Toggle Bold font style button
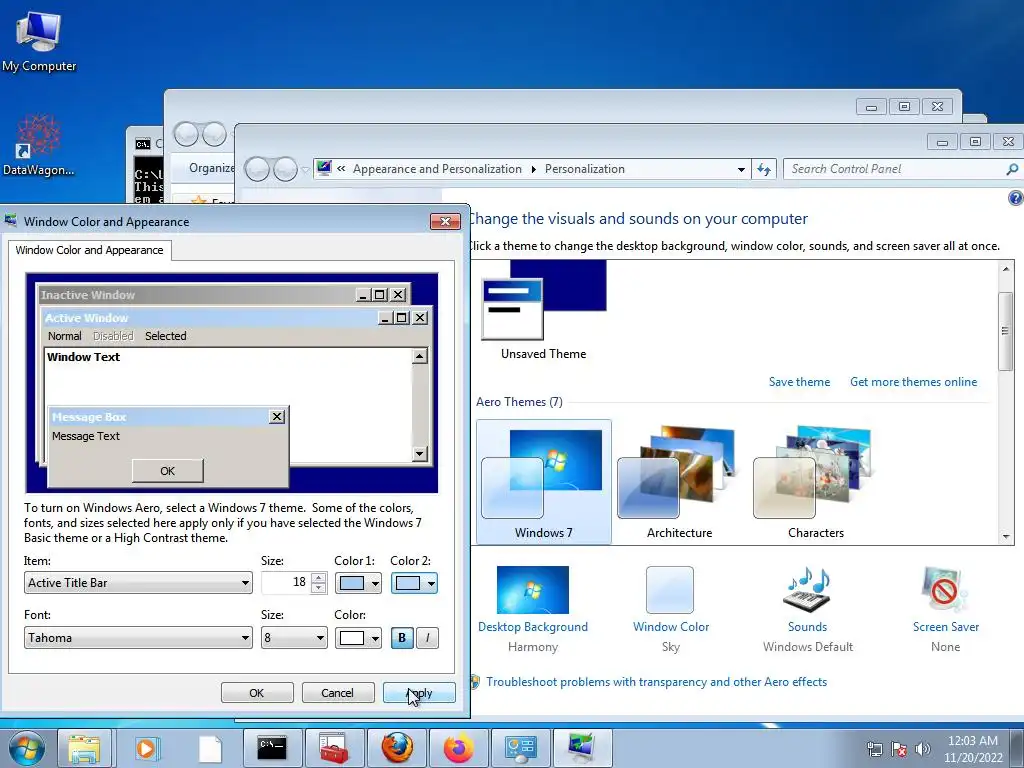 (402, 638)
